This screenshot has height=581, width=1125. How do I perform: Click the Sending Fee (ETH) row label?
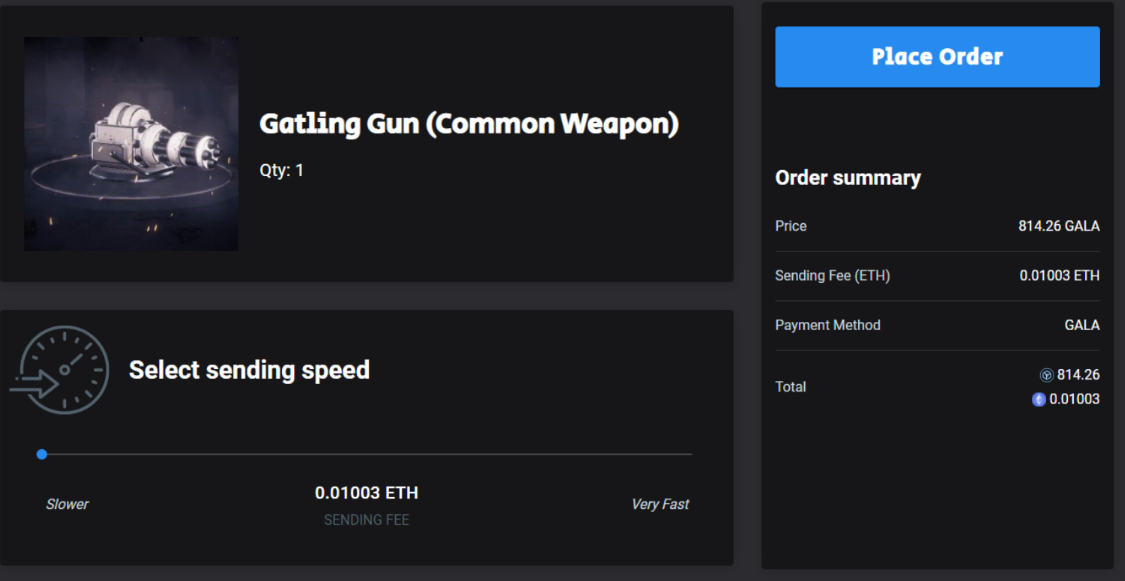click(x=832, y=275)
